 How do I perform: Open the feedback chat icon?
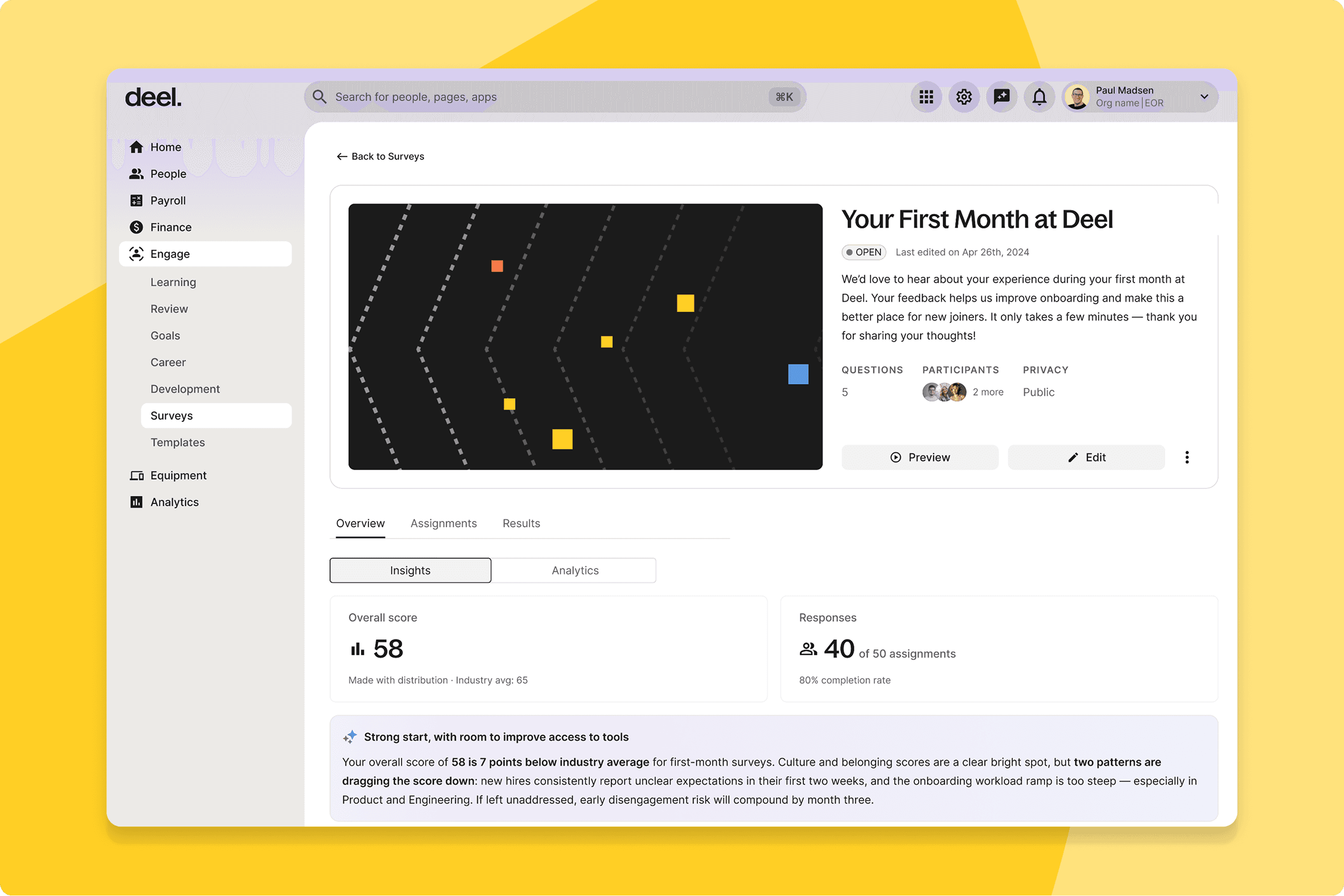tap(1002, 97)
